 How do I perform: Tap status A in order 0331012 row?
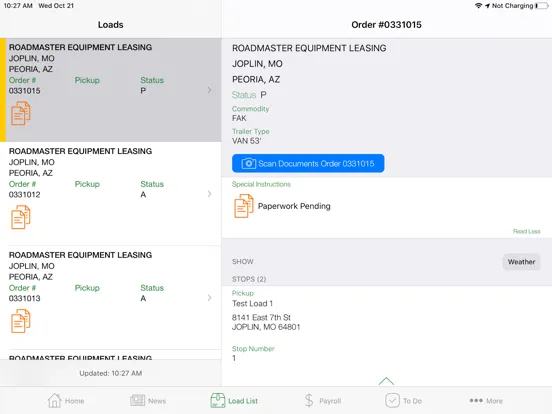pyautogui.click(x=143, y=195)
